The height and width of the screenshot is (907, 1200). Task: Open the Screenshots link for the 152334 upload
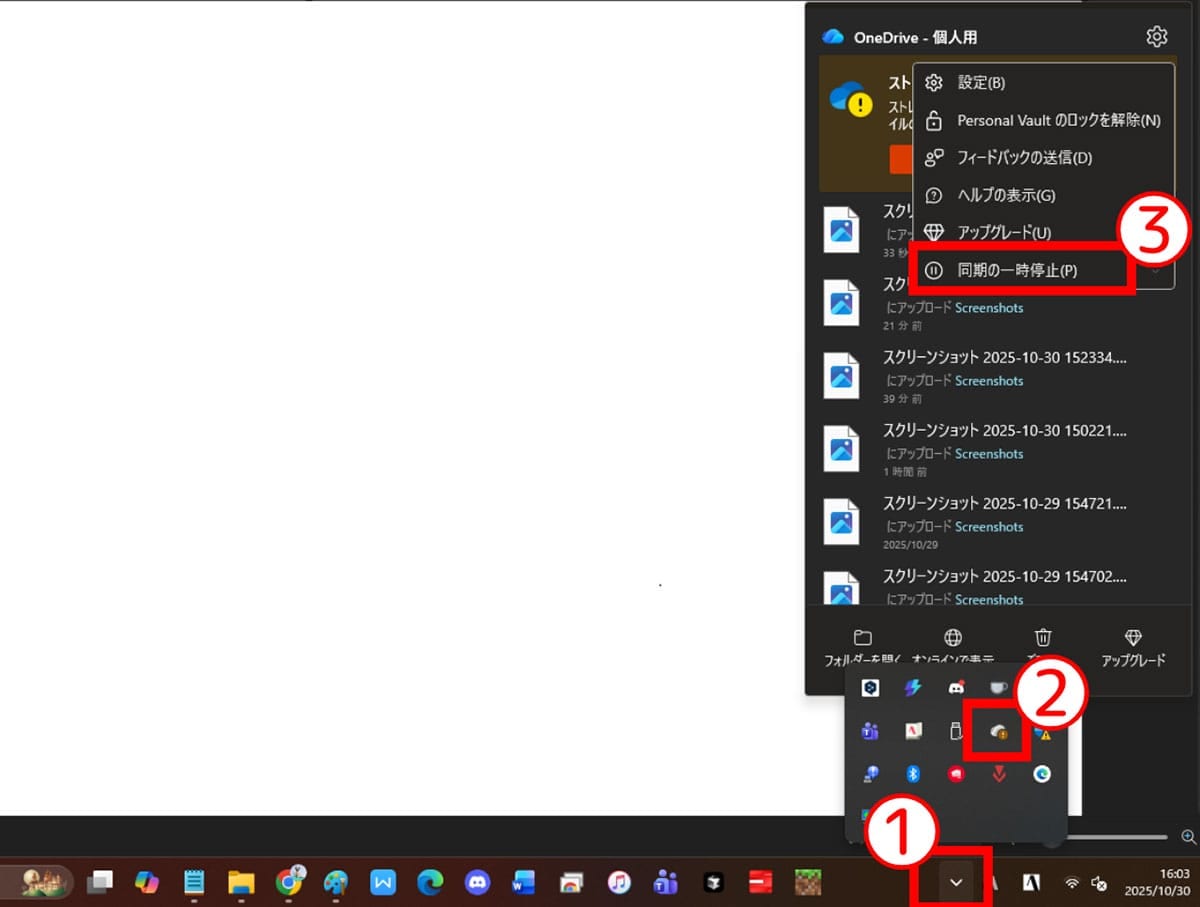pyautogui.click(x=989, y=380)
